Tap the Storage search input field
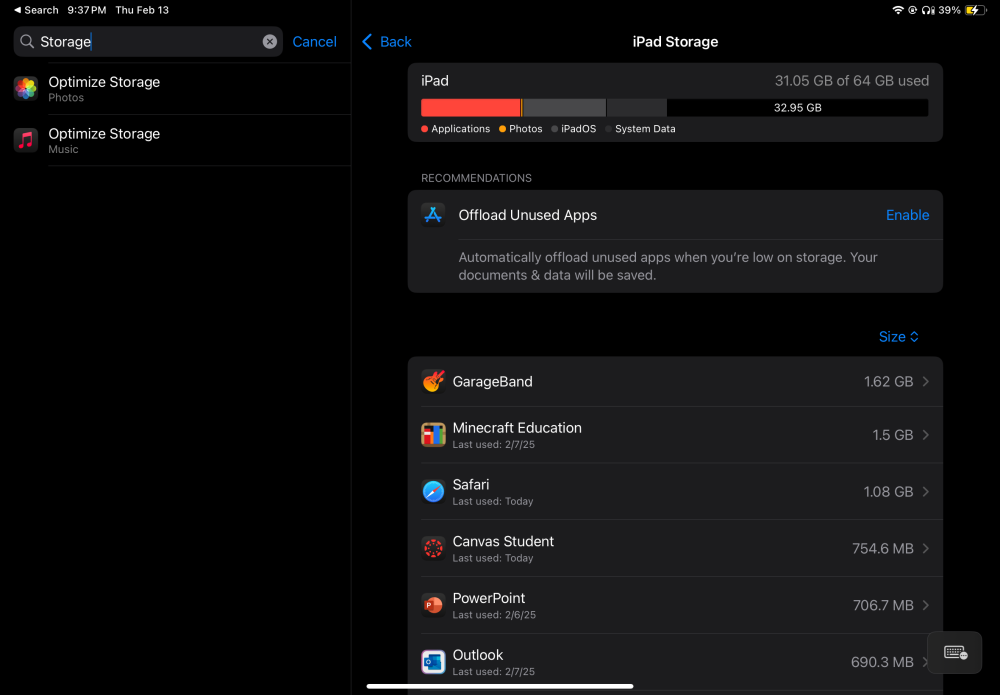1000x695 pixels. click(148, 41)
